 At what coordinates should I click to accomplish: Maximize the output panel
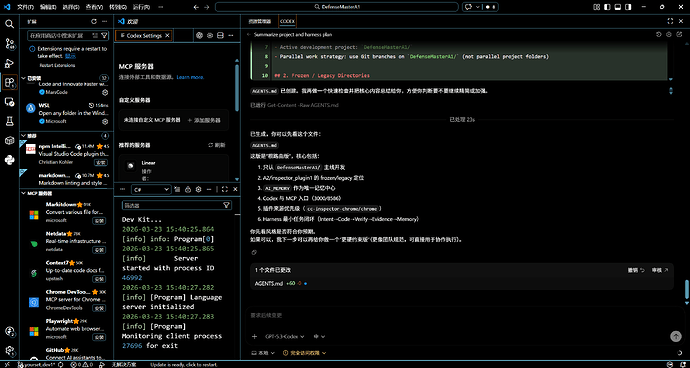tap(224, 189)
